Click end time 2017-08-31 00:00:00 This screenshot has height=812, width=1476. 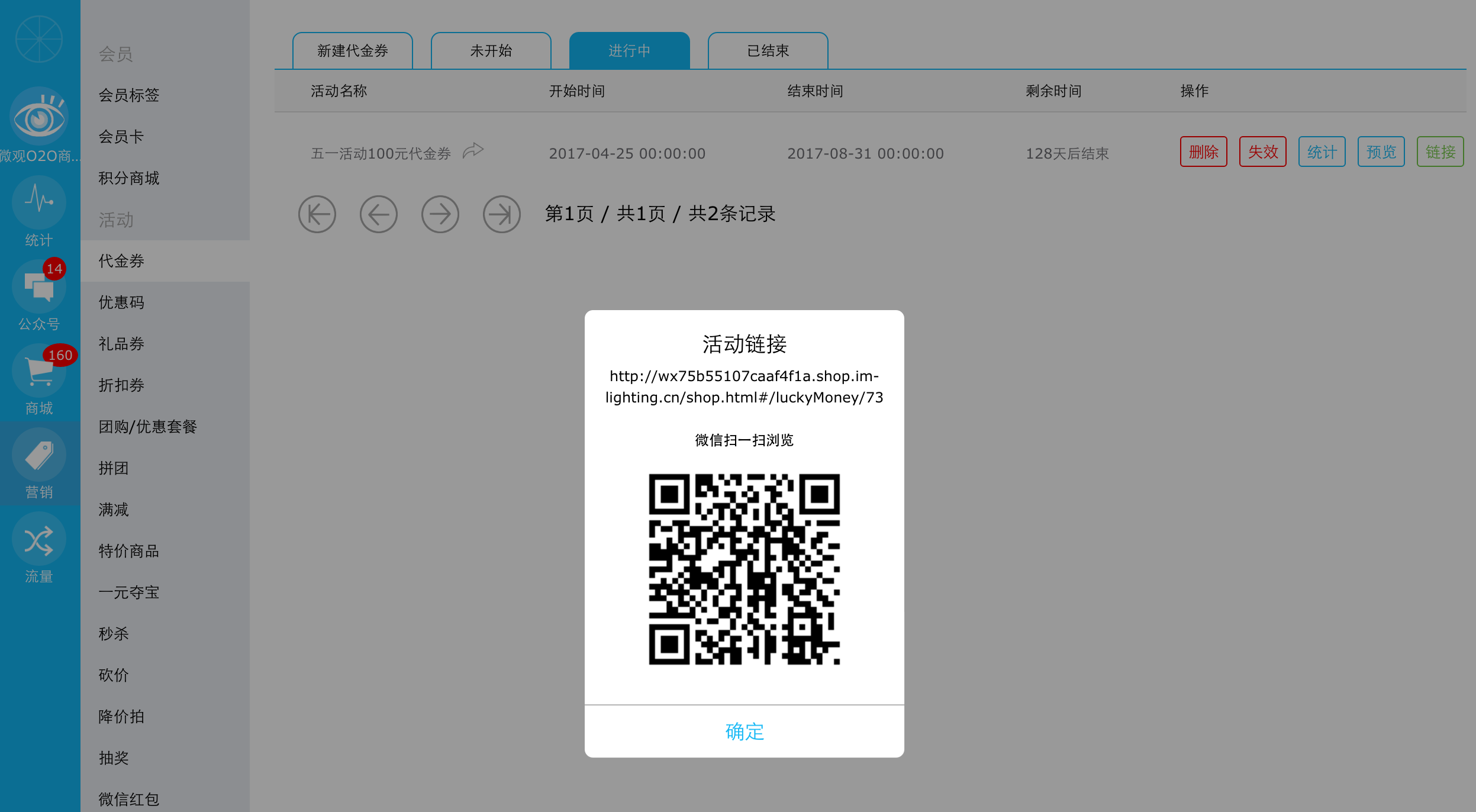coord(866,154)
